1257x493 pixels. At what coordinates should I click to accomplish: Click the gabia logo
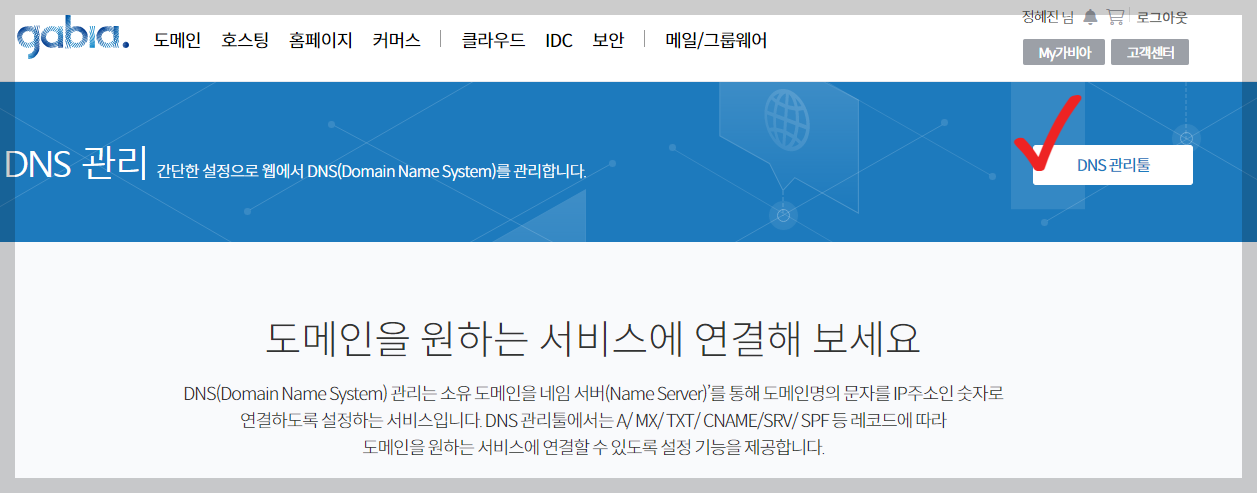tap(73, 39)
